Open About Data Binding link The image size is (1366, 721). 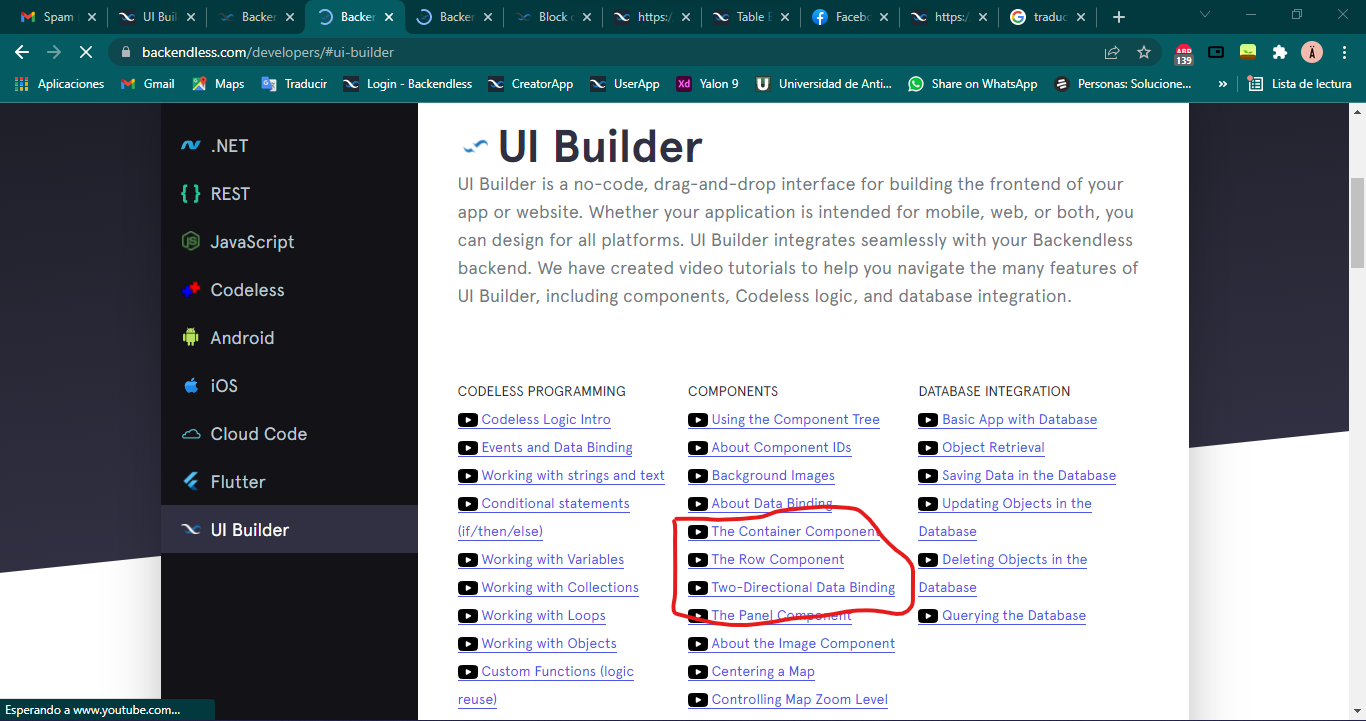(x=772, y=504)
